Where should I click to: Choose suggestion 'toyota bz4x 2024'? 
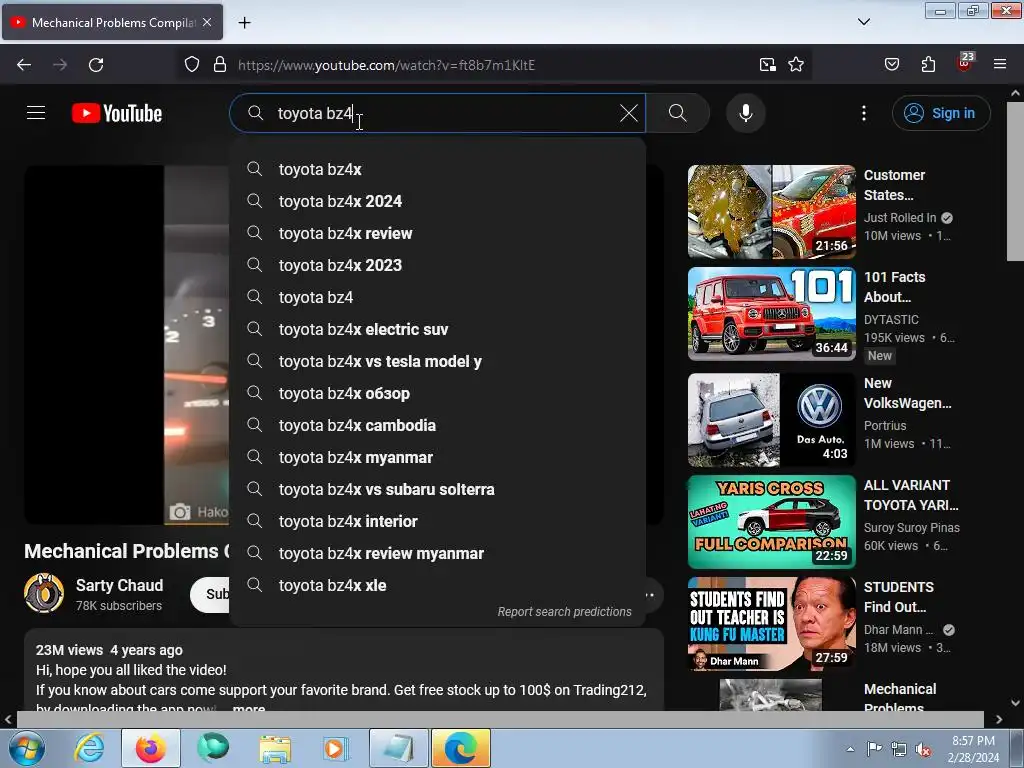coord(438,201)
